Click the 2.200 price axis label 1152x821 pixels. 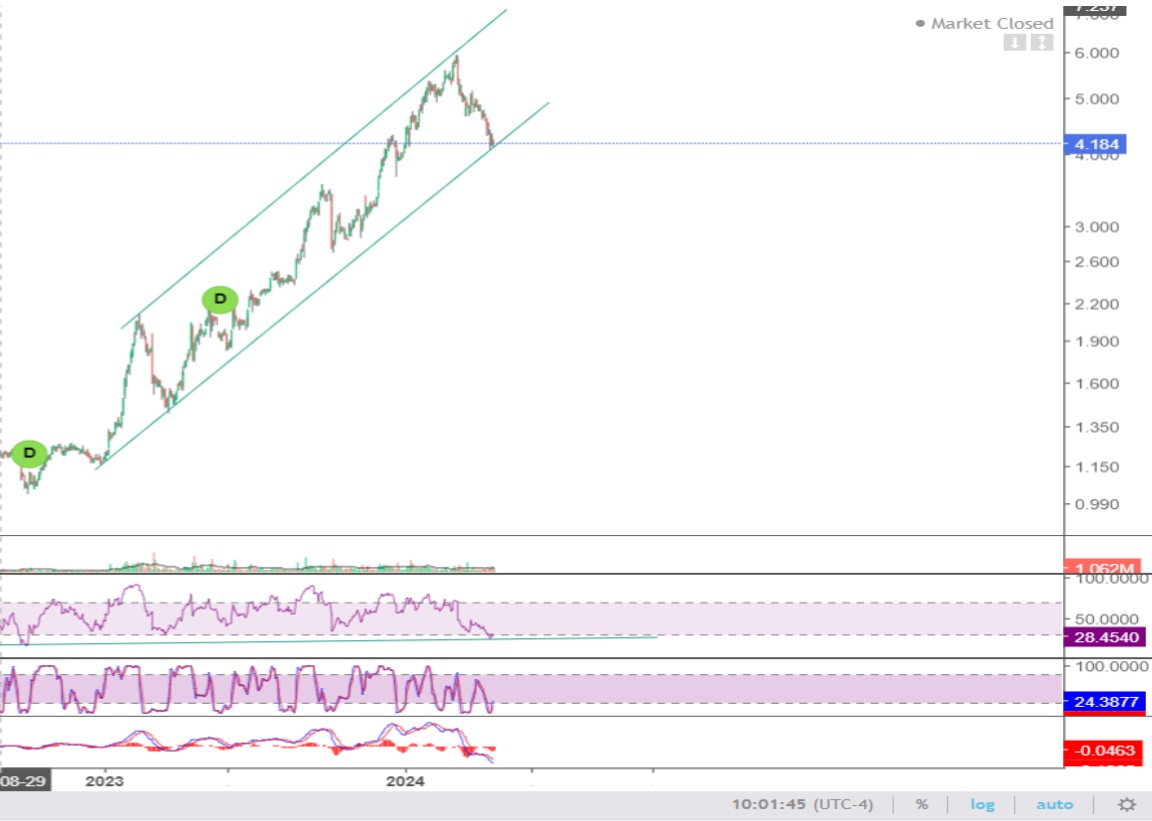[x=1097, y=304]
